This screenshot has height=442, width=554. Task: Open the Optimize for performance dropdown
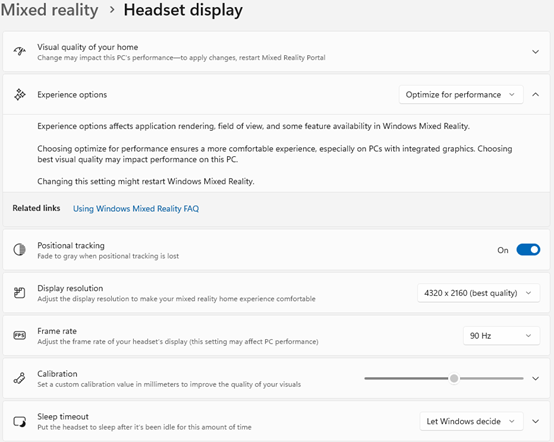point(461,95)
